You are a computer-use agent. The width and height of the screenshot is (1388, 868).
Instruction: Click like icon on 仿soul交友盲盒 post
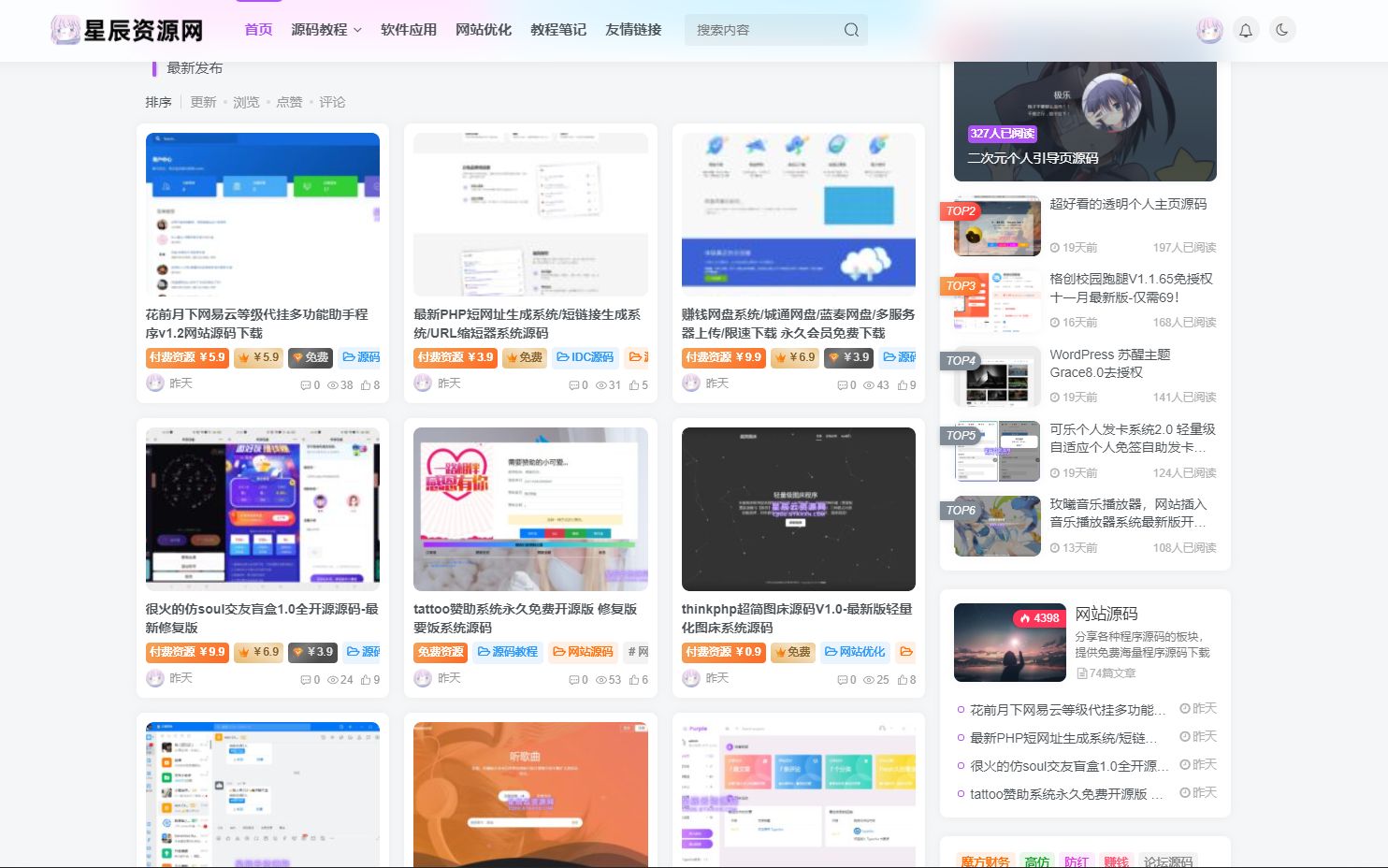click(x=366, y=680)
